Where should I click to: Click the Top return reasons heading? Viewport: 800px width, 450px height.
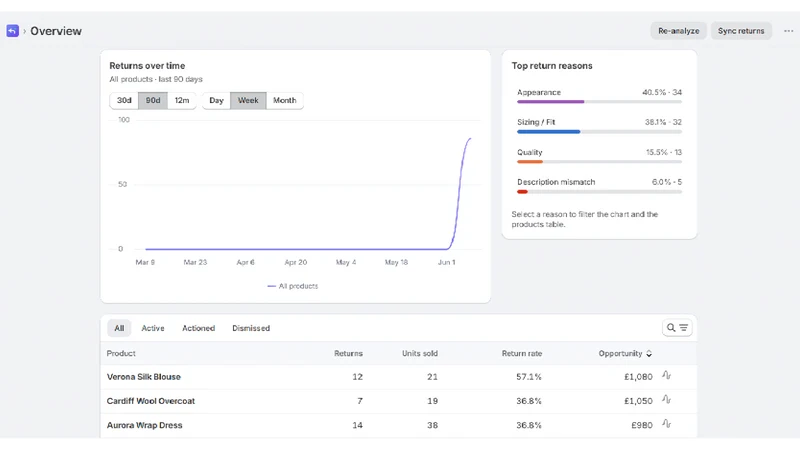552,66
